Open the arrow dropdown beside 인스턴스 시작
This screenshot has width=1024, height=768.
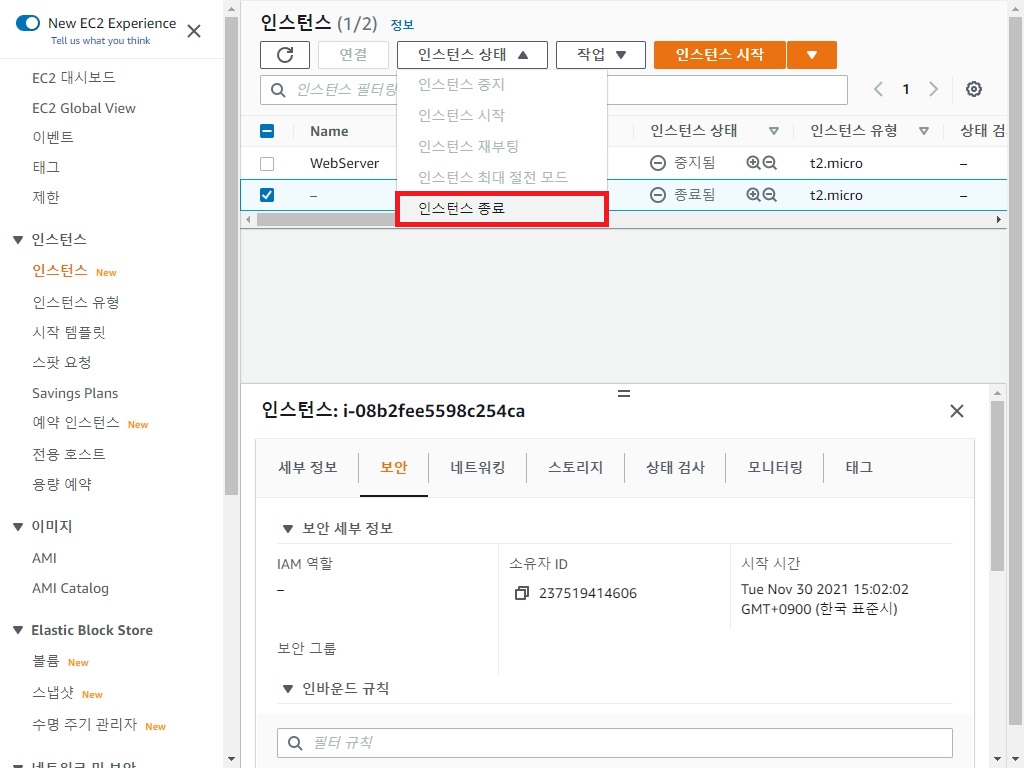812,55
